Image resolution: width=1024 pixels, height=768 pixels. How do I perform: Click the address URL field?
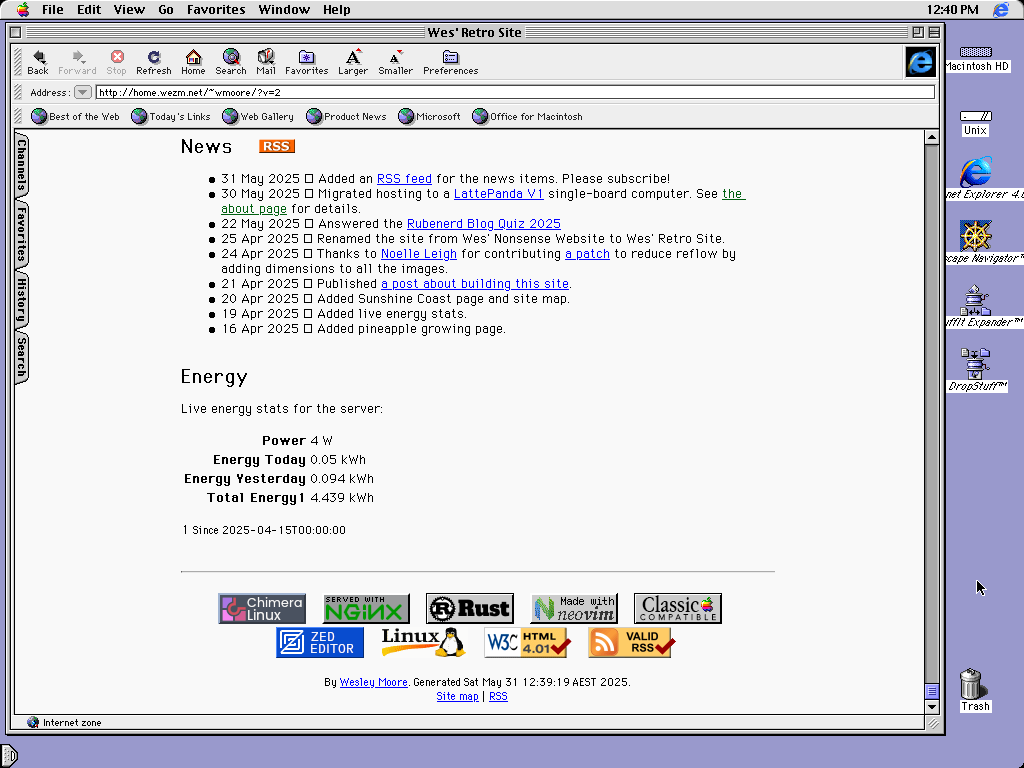tap(515, 92)
